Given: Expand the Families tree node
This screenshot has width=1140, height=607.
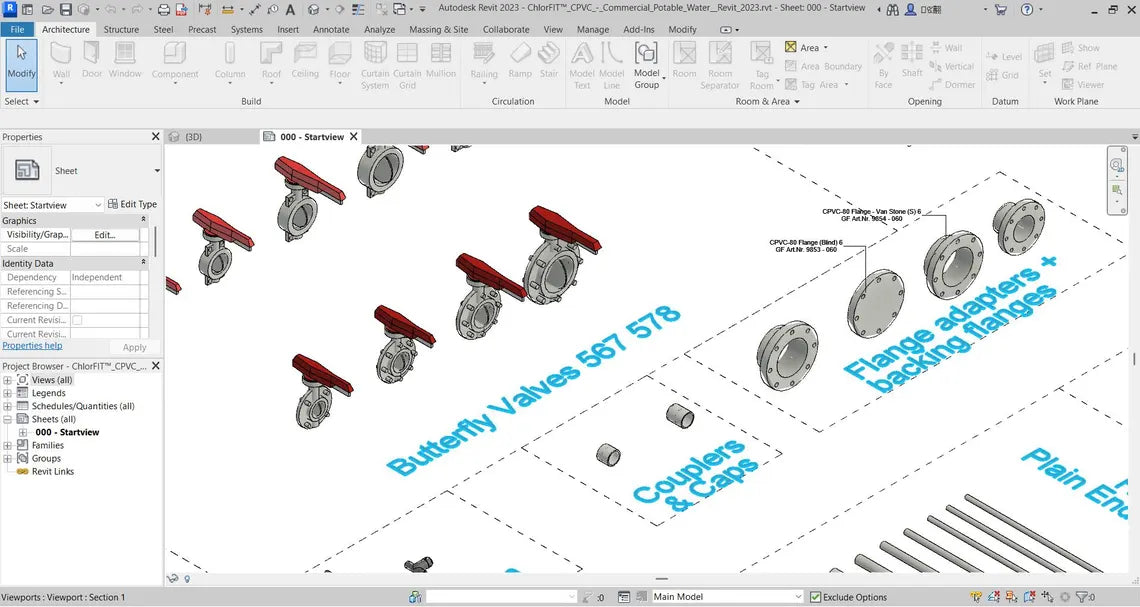Looking at the screenshot, I should coord(7,446).
